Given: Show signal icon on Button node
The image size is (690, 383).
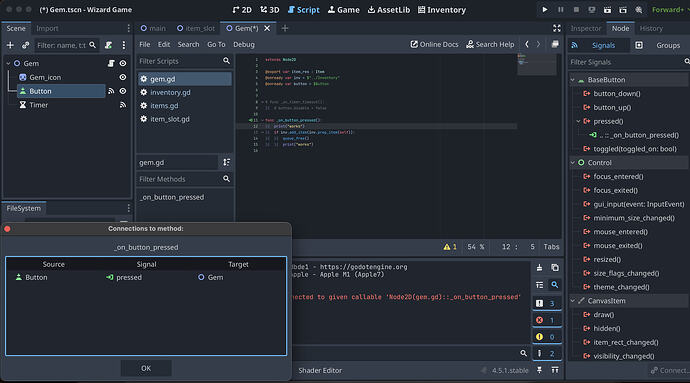Looking at the screenshot, I should (x=111, y=91).
